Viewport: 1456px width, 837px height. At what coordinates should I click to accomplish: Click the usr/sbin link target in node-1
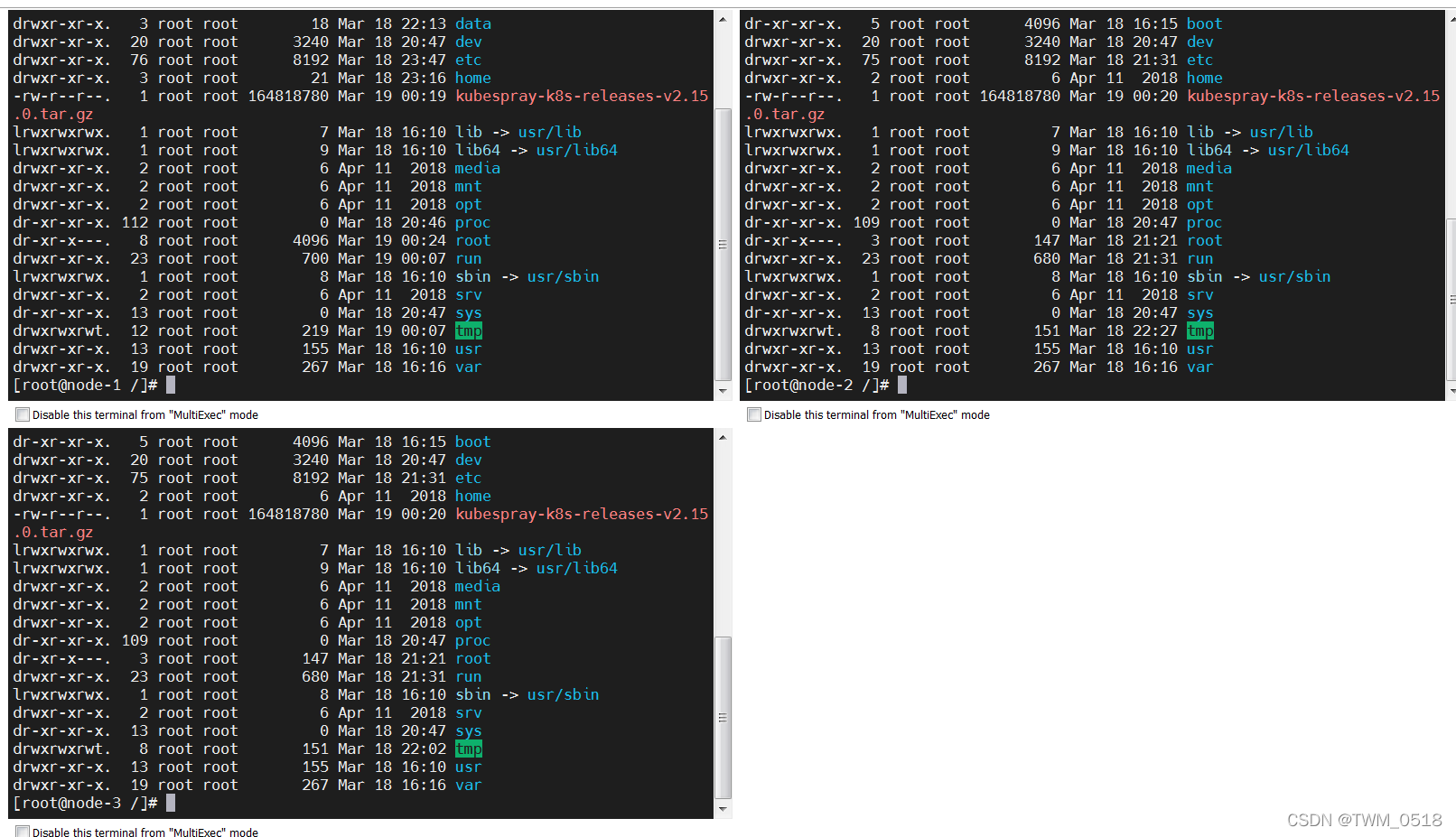click(x=563, y=277)
